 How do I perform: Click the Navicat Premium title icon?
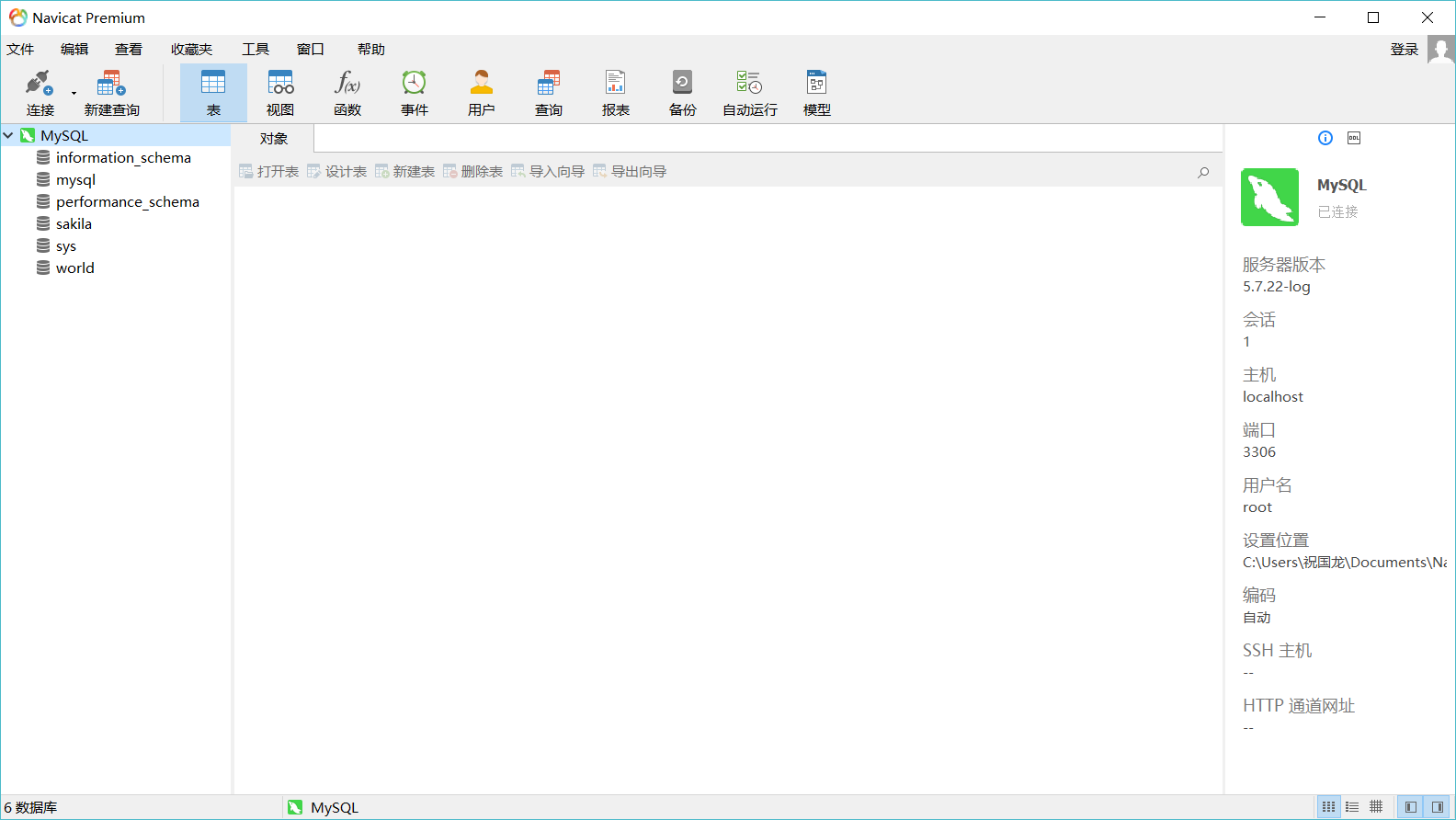tap(17, 17)
